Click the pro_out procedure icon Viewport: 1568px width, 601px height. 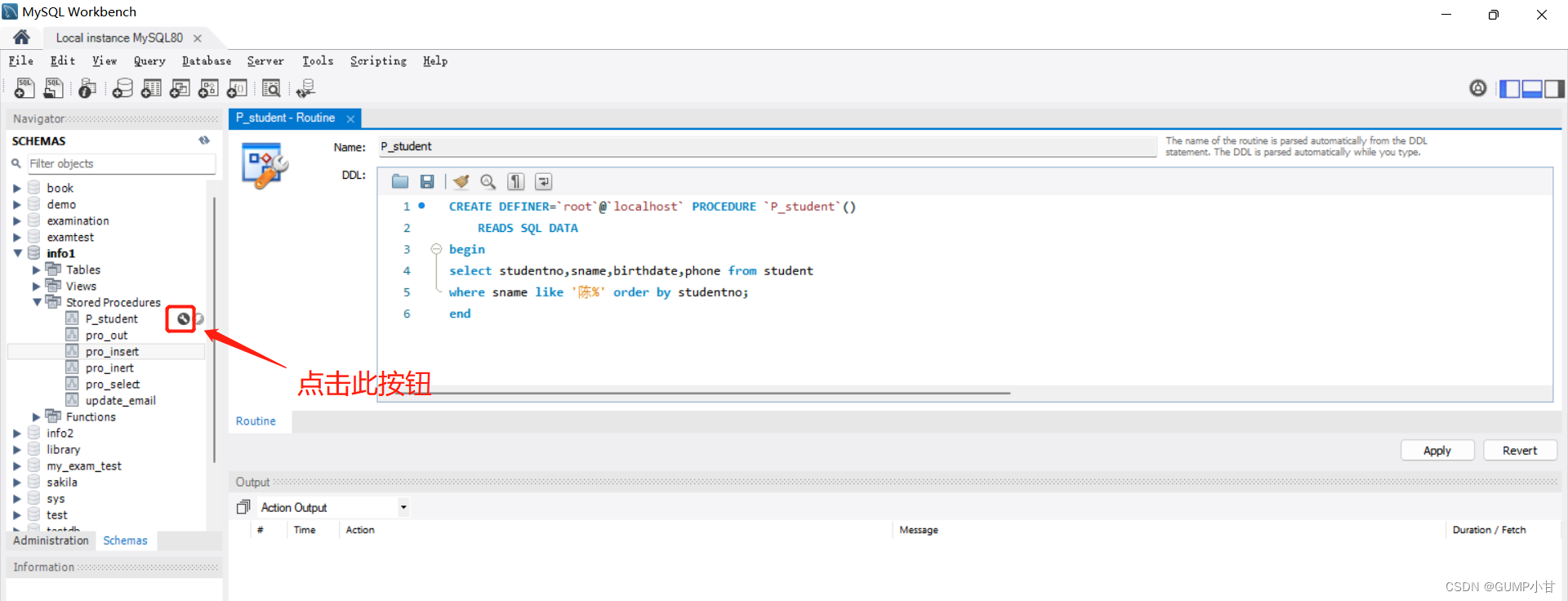point(72,335)
